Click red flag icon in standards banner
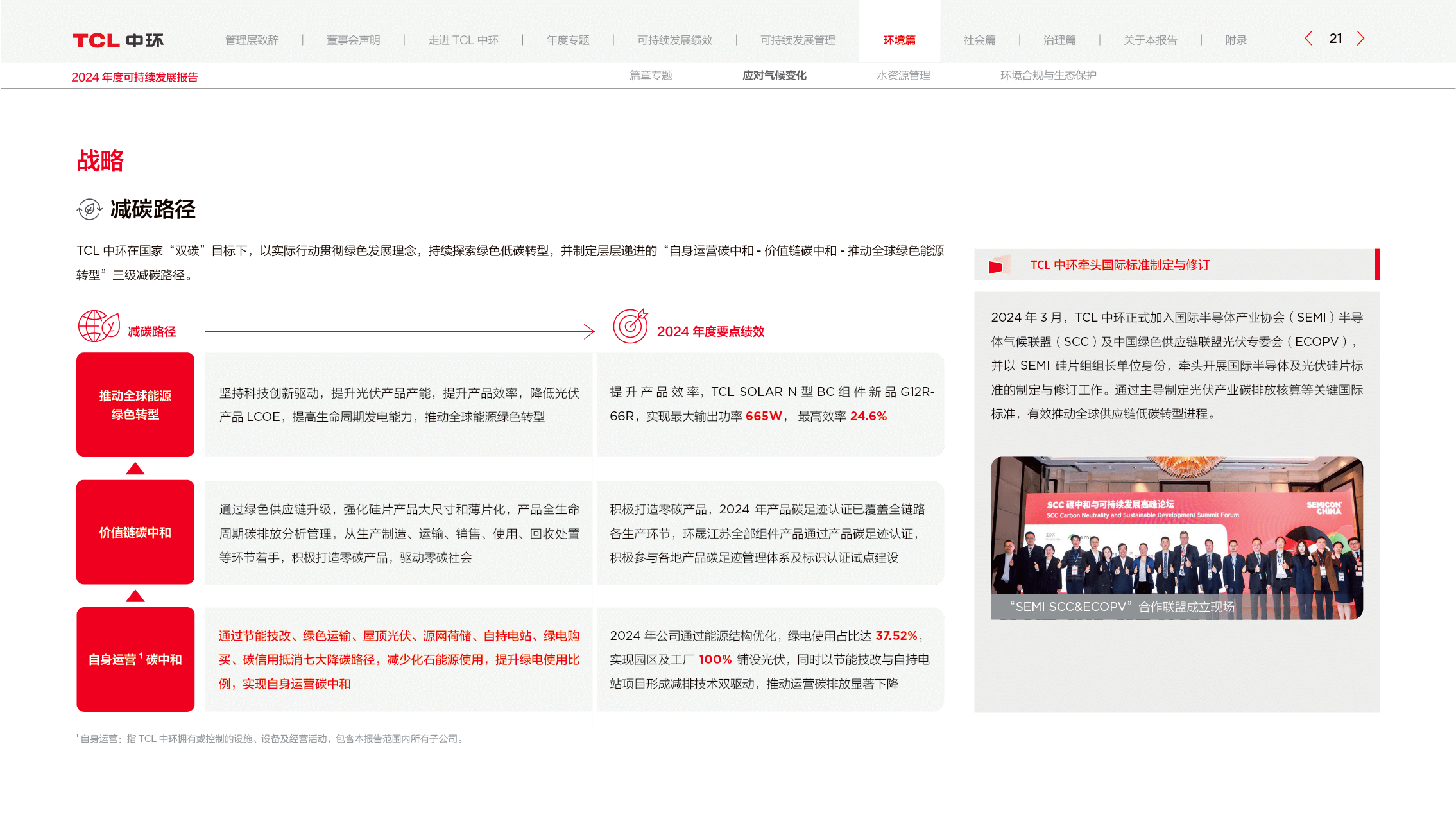The height and width of the screenshot is (819, 1456). [997, 265]
